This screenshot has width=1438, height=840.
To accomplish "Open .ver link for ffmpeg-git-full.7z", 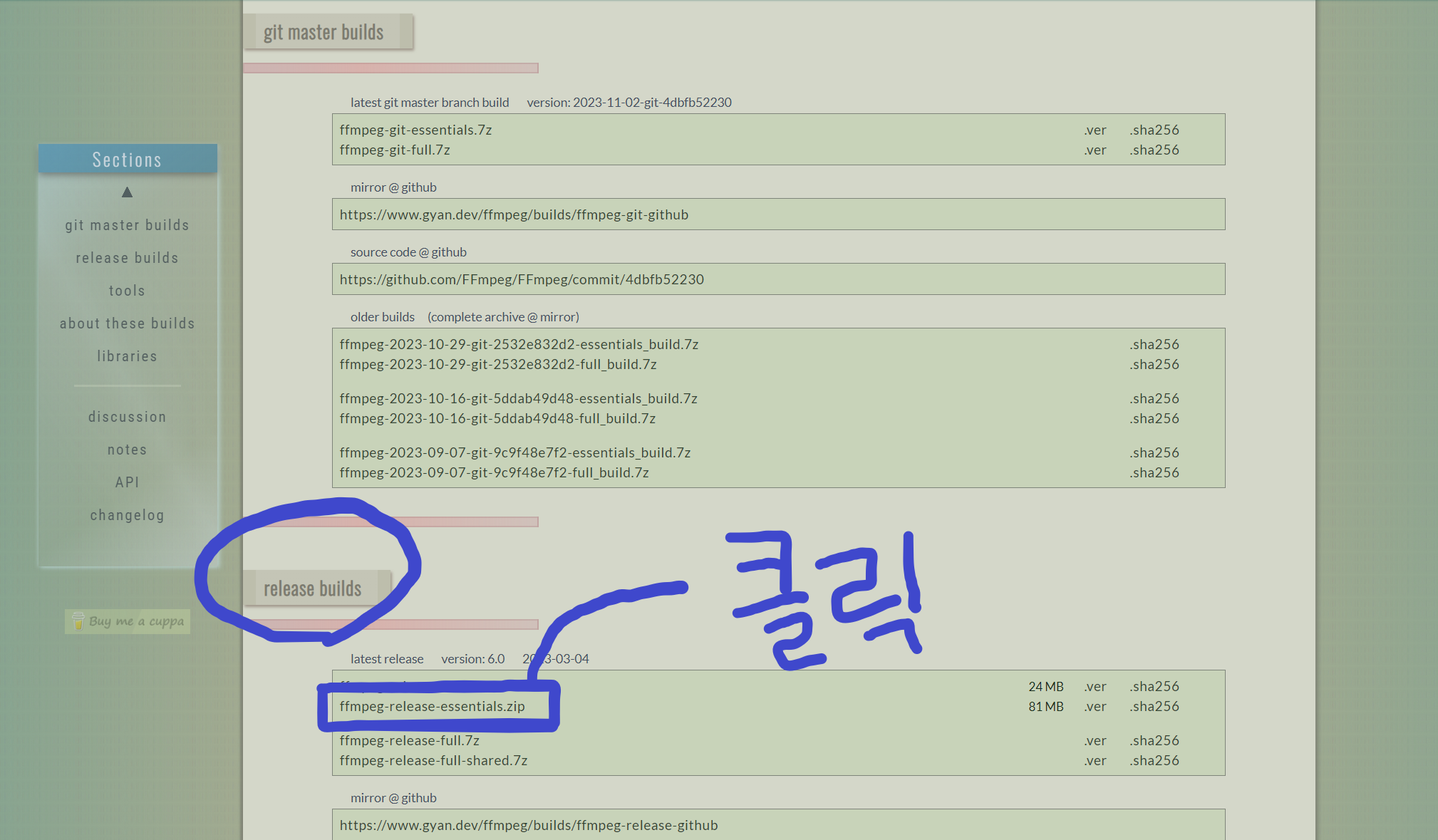I will pos(1095,150).
